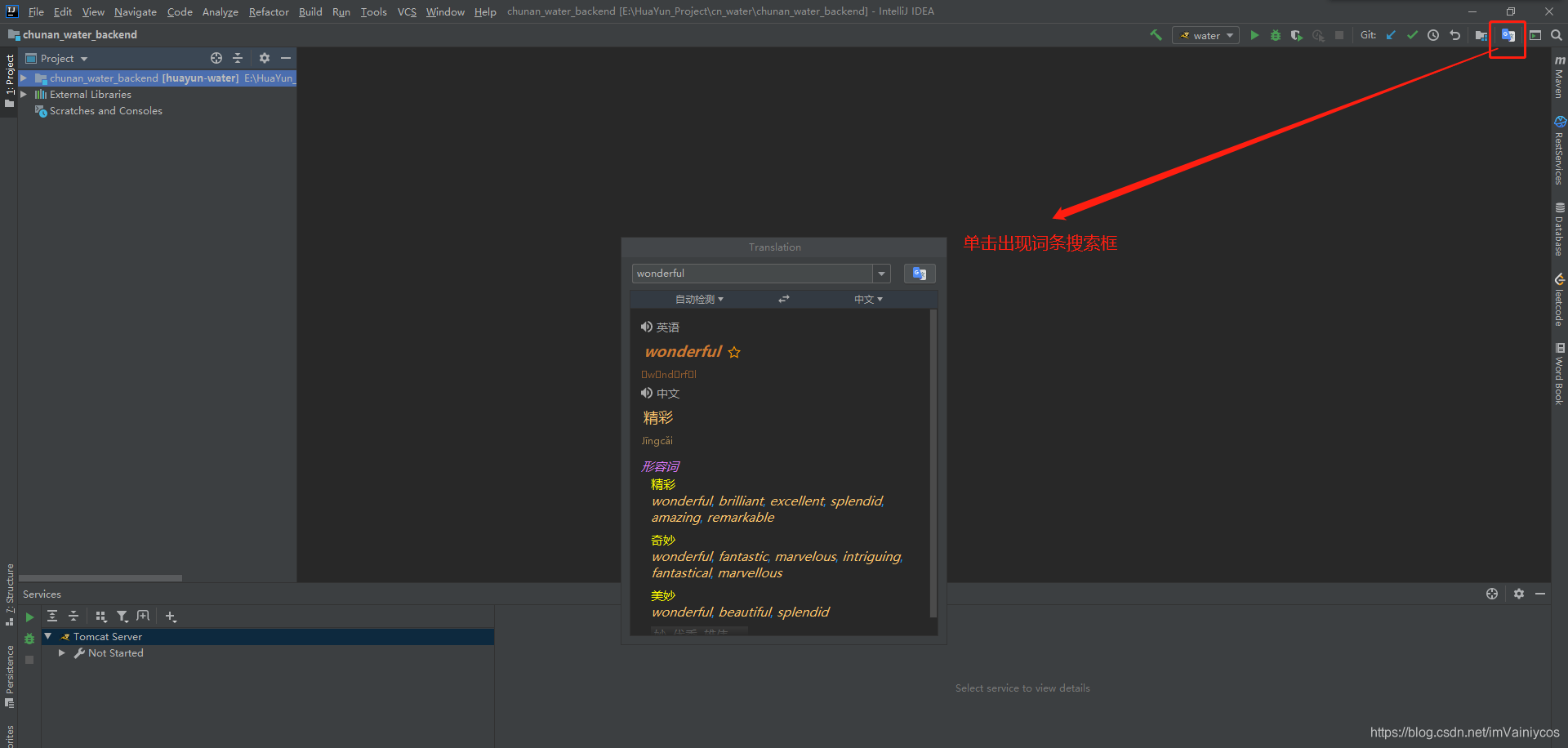Open the Refactor menu
1568x748 pixels.
pyautogui.click(x=269, y=11)
